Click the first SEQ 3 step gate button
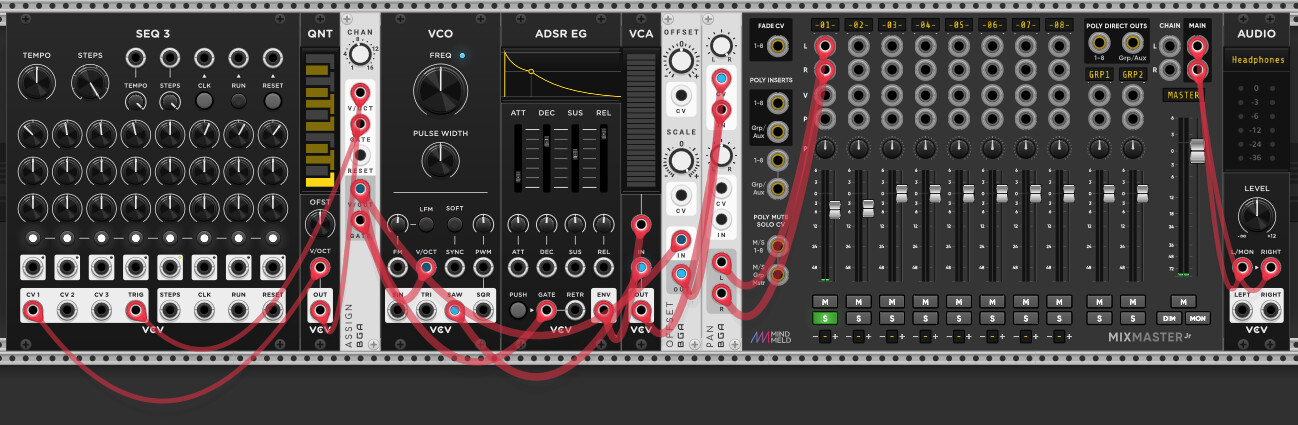This screenshot has width=1298, height=425. [34, 238]
